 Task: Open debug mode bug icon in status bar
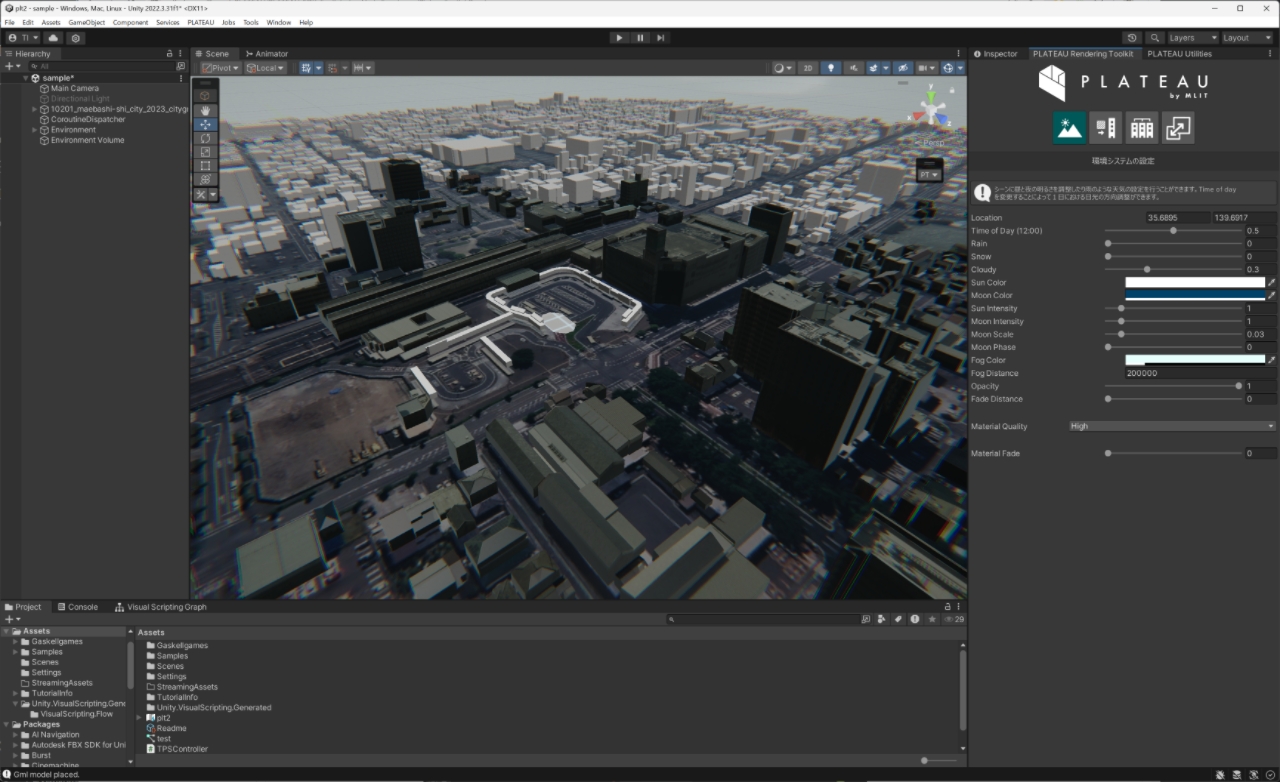pyautogui.click(x=1222, y=775)
